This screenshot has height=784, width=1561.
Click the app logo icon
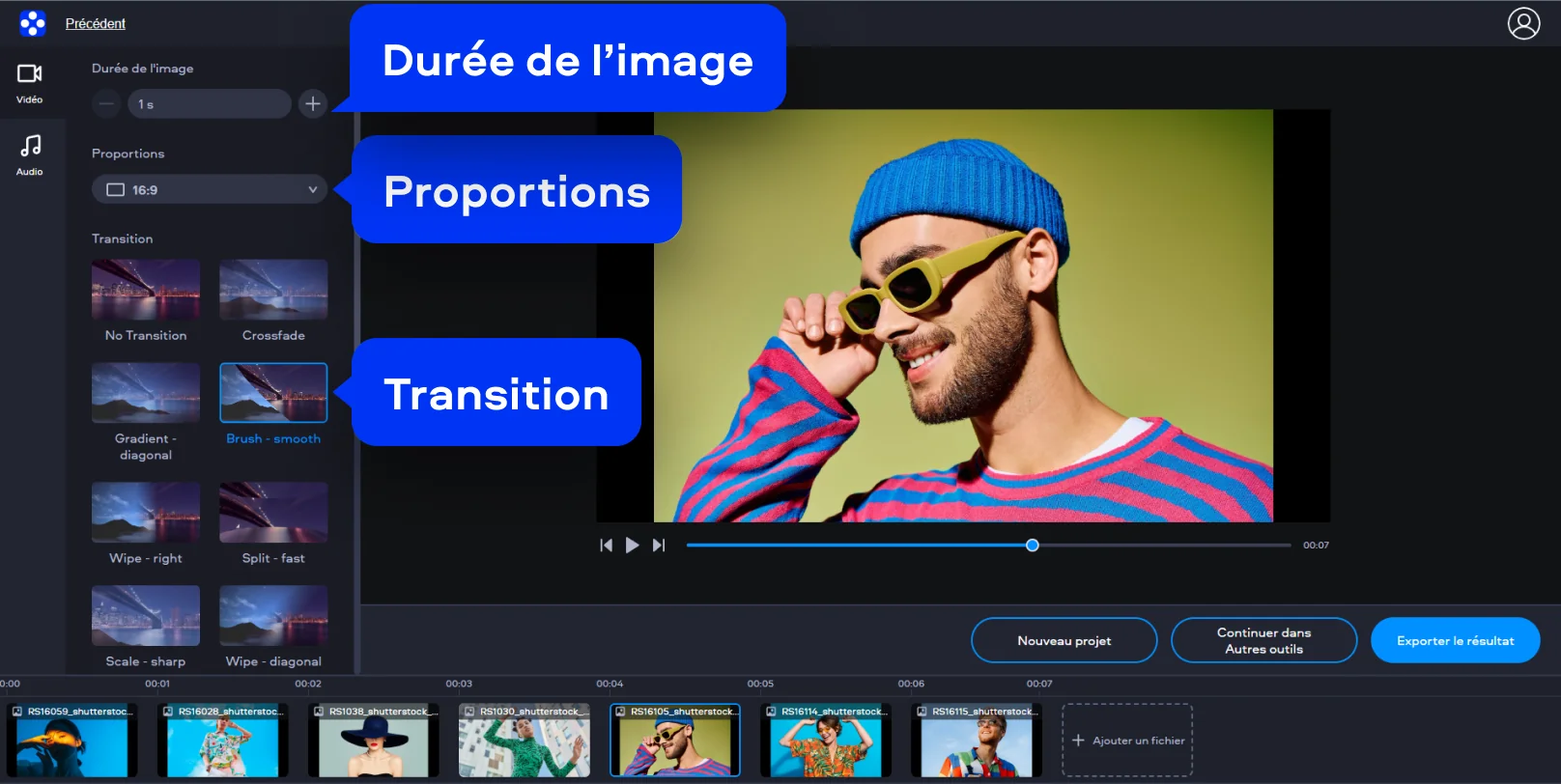[33, 23]
